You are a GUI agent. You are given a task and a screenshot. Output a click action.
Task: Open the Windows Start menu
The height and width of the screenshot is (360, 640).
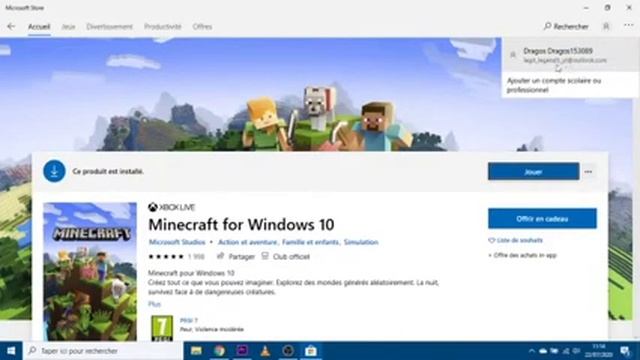[x=11, y=351]
